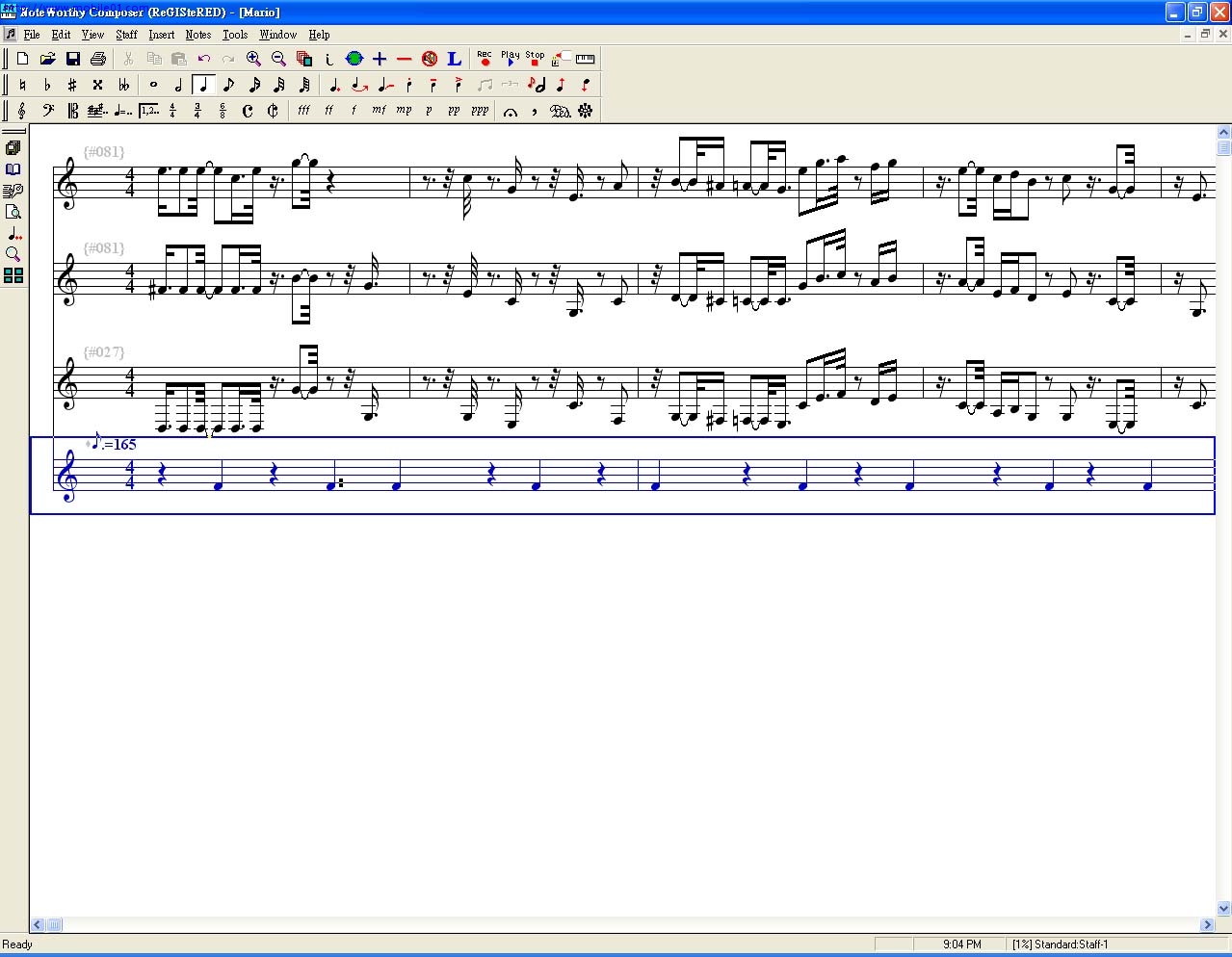1232x957 pixels.
Task: Click the Rec record button
Action: coord(485,59)
